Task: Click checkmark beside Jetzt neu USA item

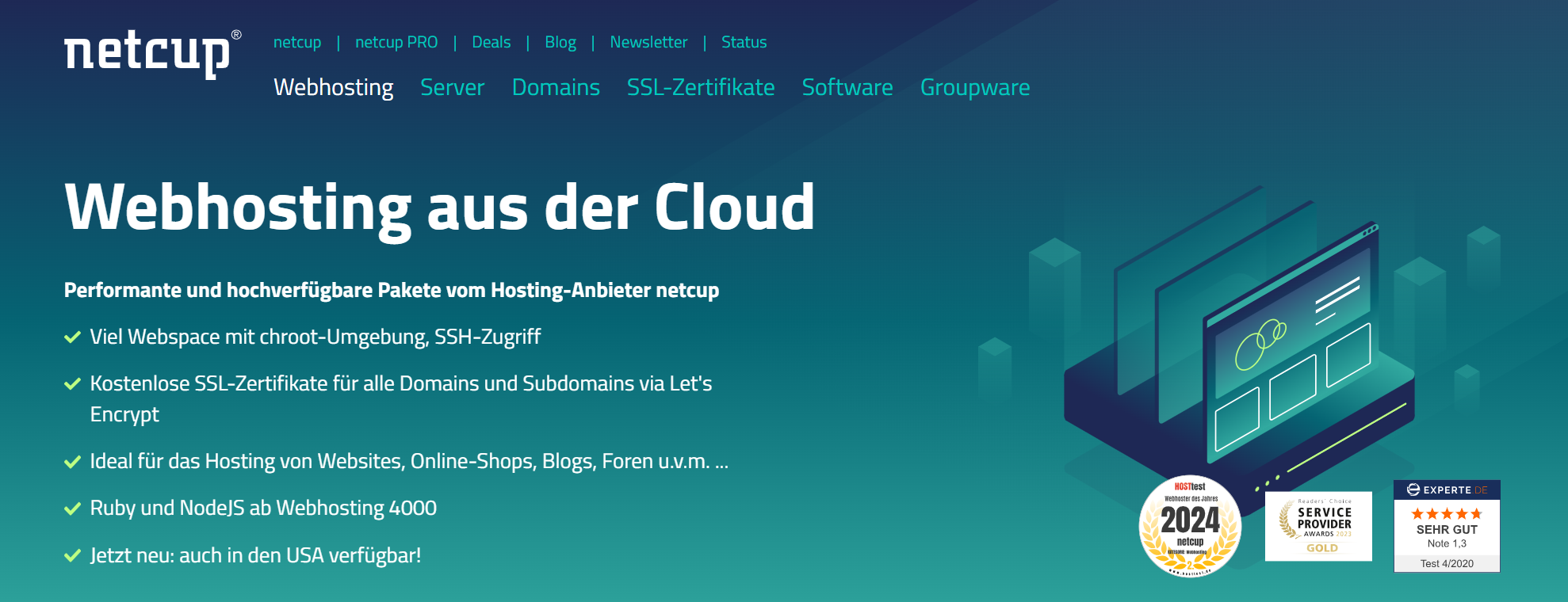Action: point(72,556)
